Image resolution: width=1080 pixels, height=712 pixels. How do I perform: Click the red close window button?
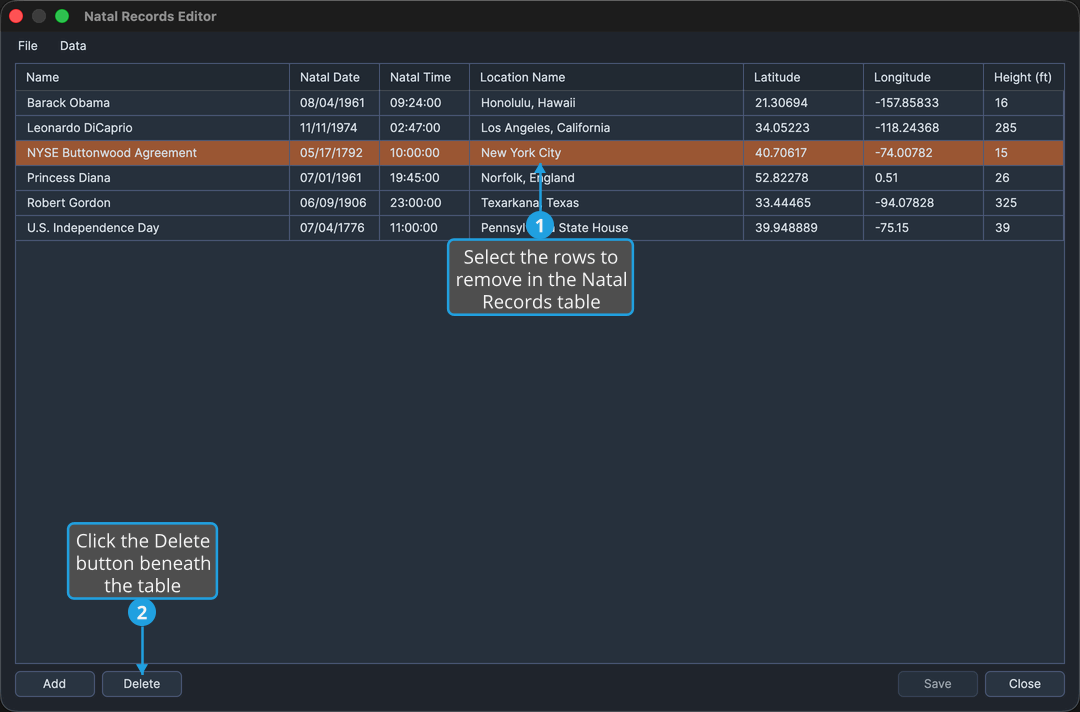[x=16, y=16]
